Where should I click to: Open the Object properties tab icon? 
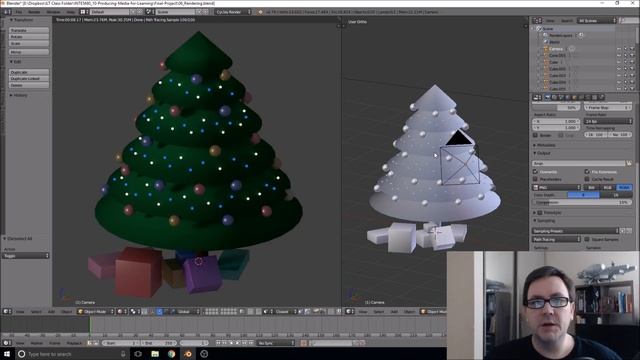tap(575, 97)
